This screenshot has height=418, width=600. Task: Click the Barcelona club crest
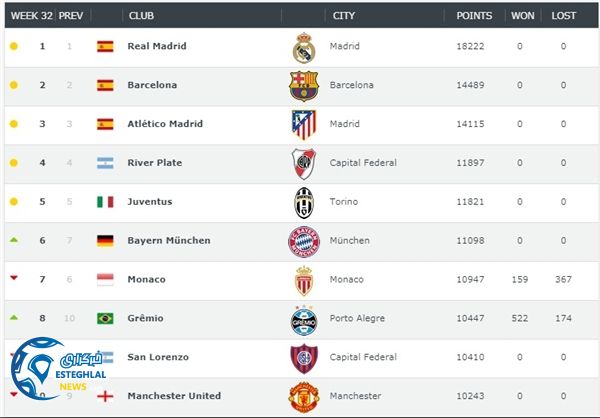(304, 86)
